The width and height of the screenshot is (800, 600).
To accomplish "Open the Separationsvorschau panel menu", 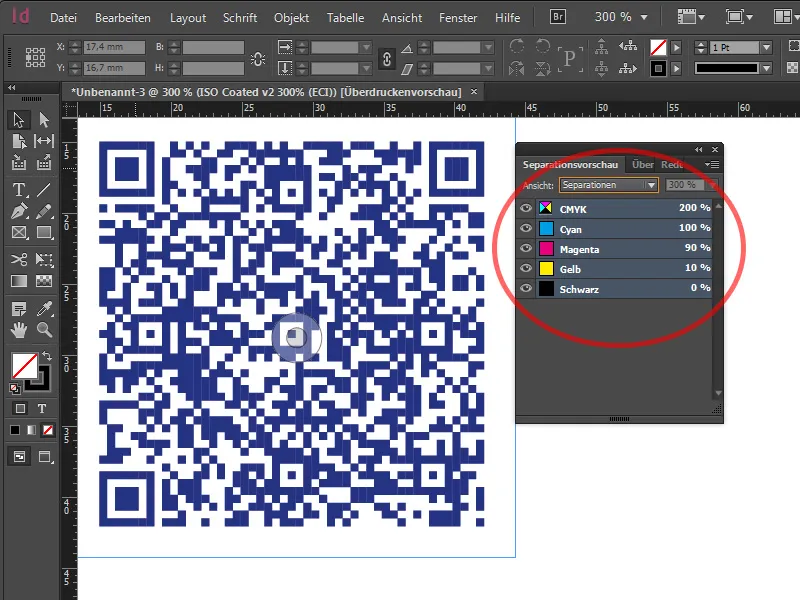I will (713, 165).
